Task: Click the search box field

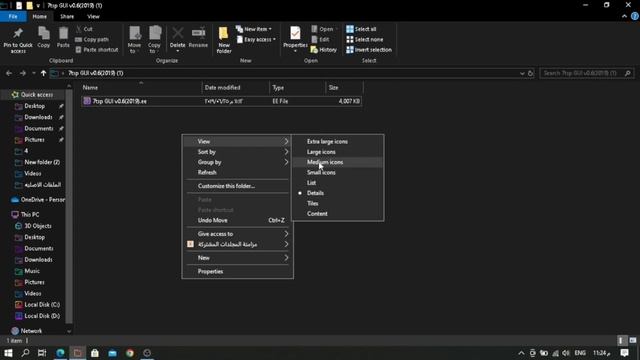Action: pyautogui.click(x=586, y=73)
